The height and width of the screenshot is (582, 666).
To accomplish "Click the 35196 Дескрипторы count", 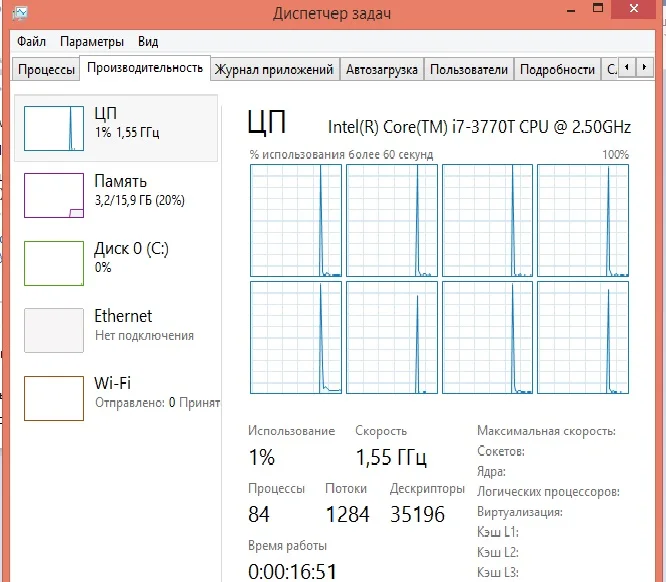I will pyautogui.click(x=417, y=514).
